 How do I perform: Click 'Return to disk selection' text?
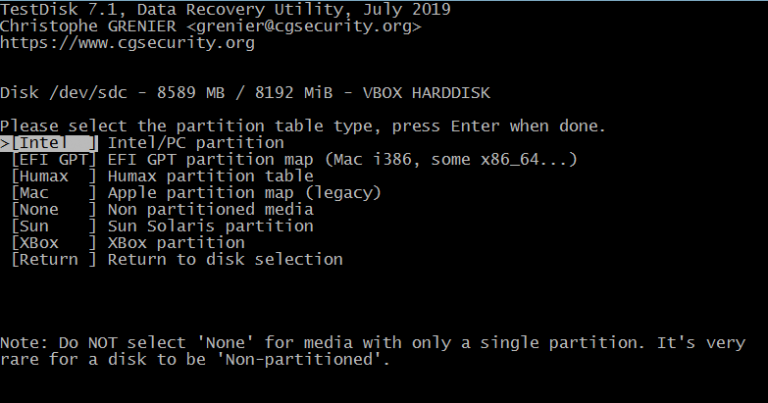(225, 260)
